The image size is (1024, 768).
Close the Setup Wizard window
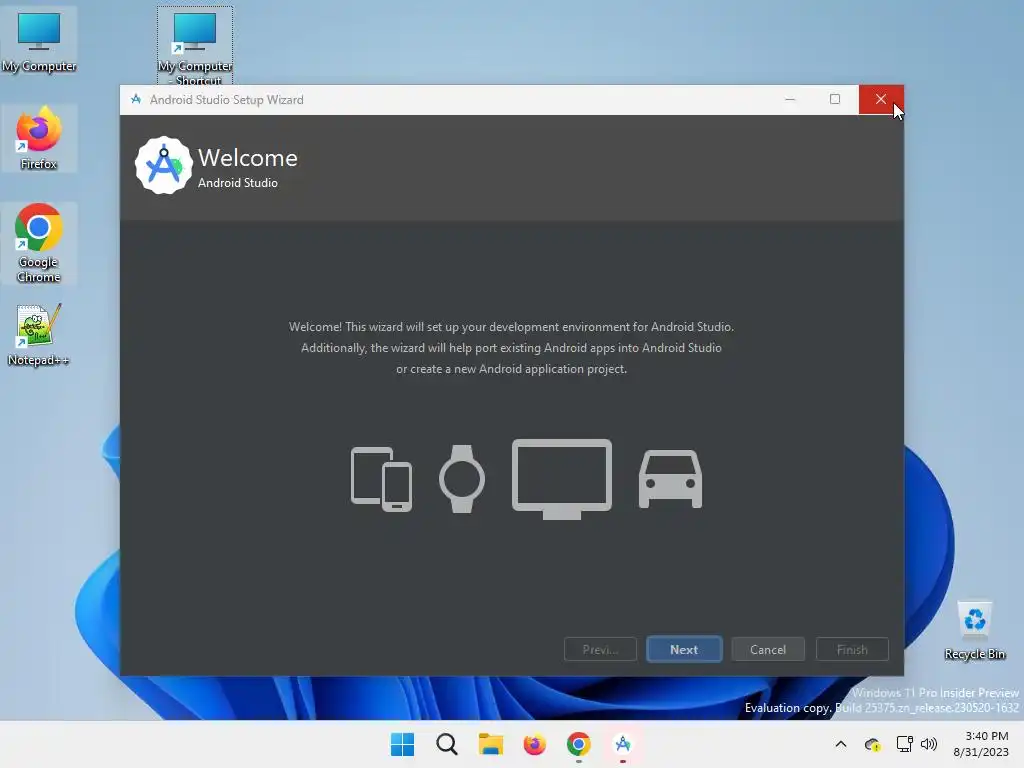tap(880, 99)
